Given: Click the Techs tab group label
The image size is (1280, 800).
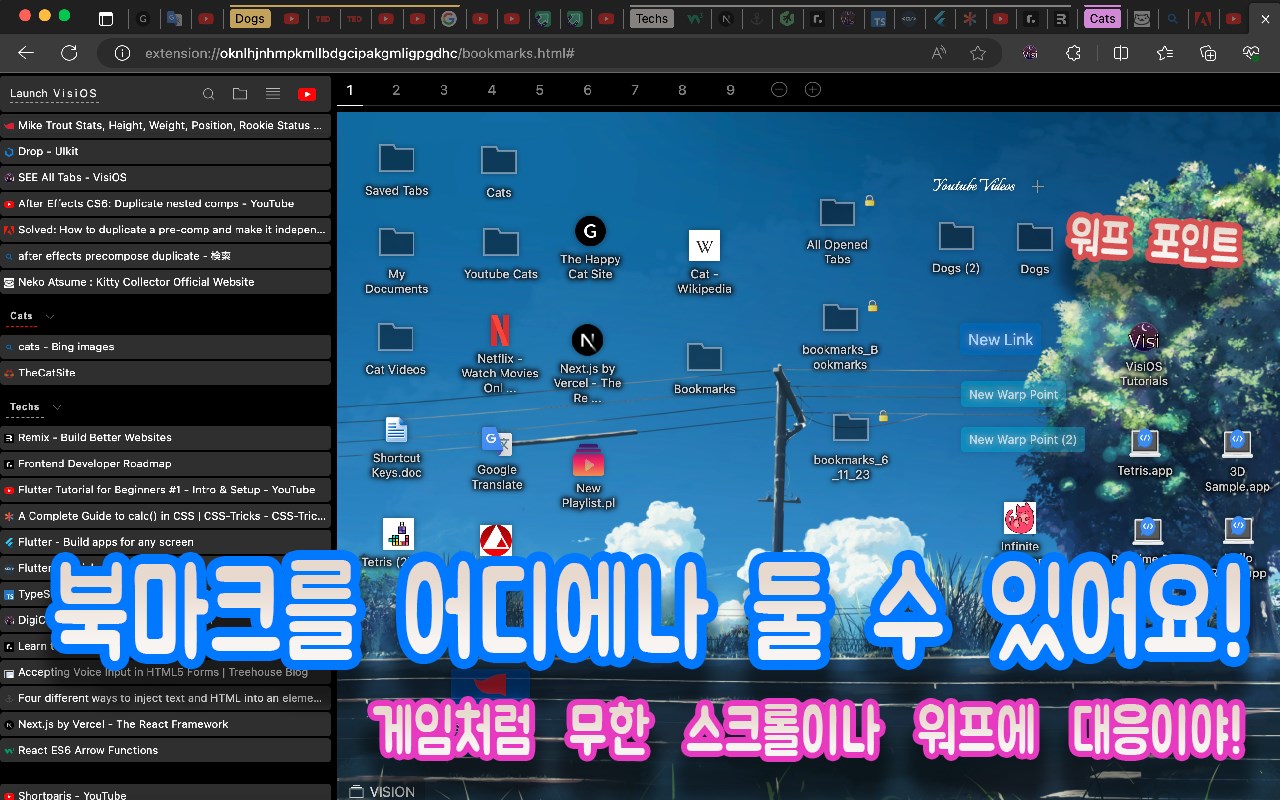Looking at the screenshot, I should click(x=652, y=18).
